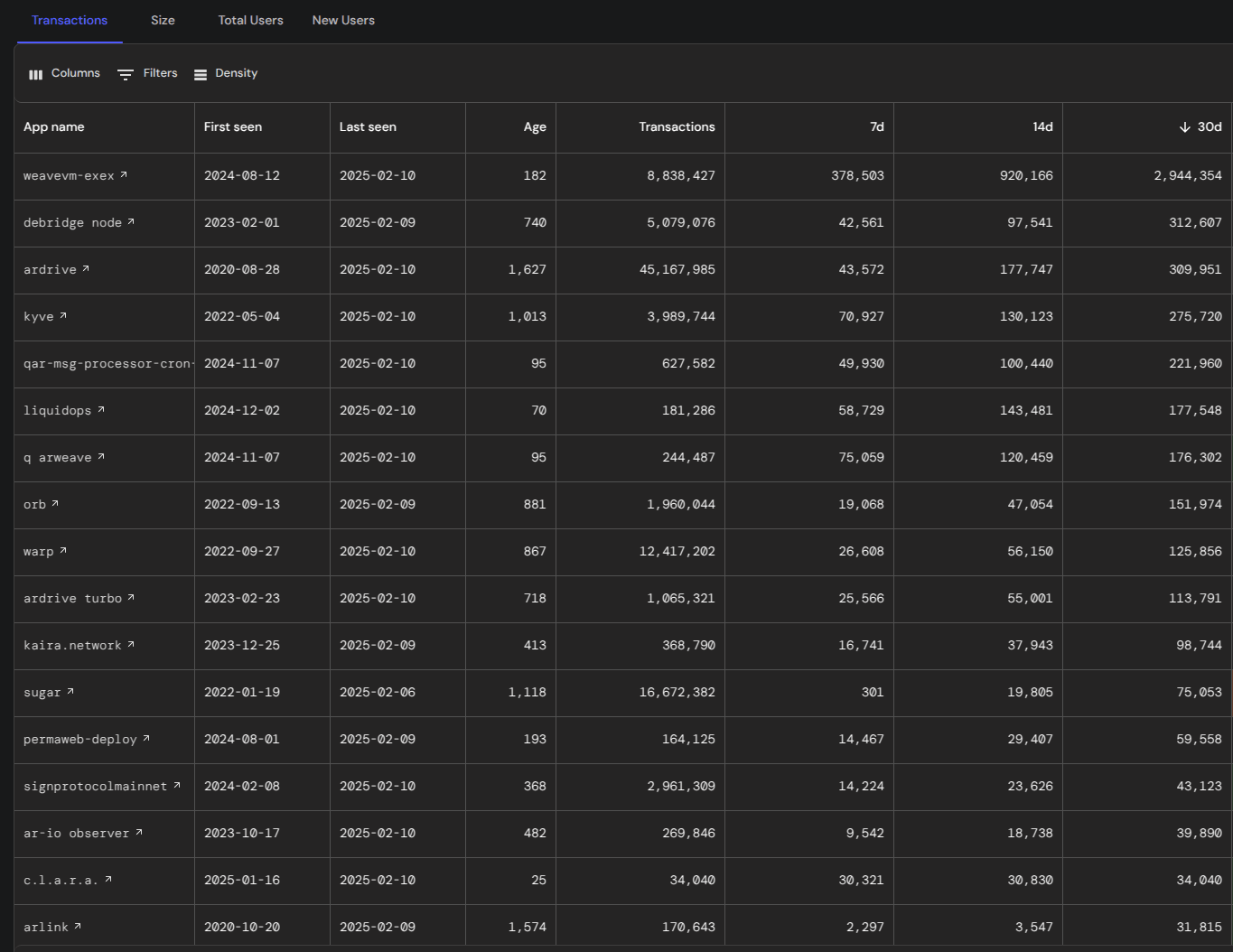The height and width of the screenshot is (952, 1233).
Task: Sort by Transactions column header
Action: coord(677,126)
